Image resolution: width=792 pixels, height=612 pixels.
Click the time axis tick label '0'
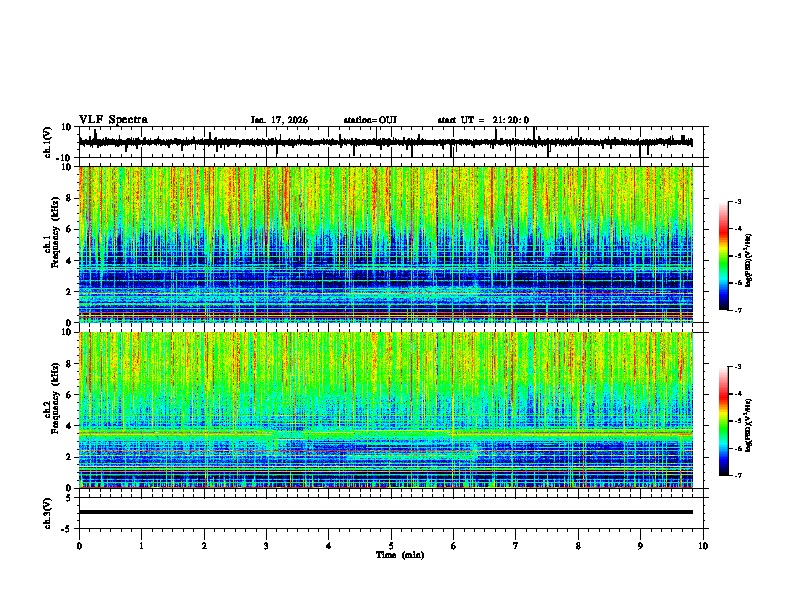[79, 546]
